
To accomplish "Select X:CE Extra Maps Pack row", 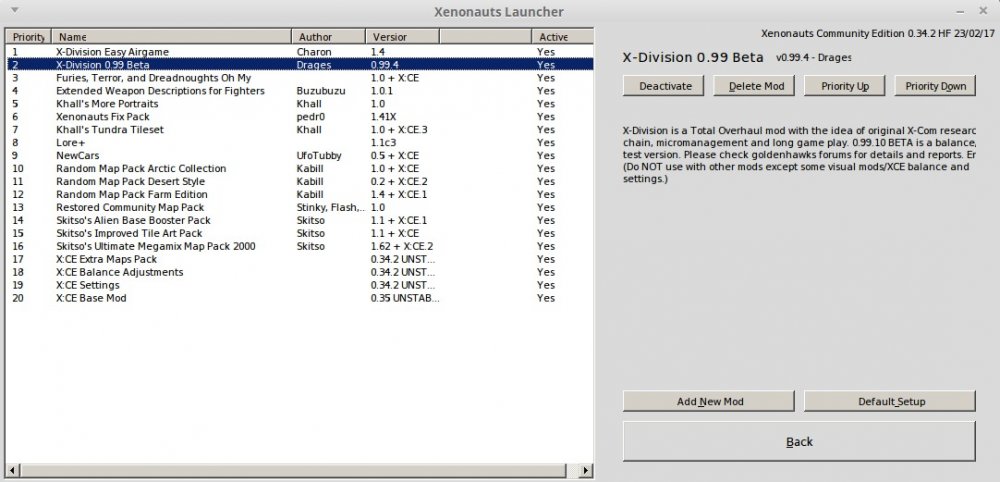I will coord(300,259).
